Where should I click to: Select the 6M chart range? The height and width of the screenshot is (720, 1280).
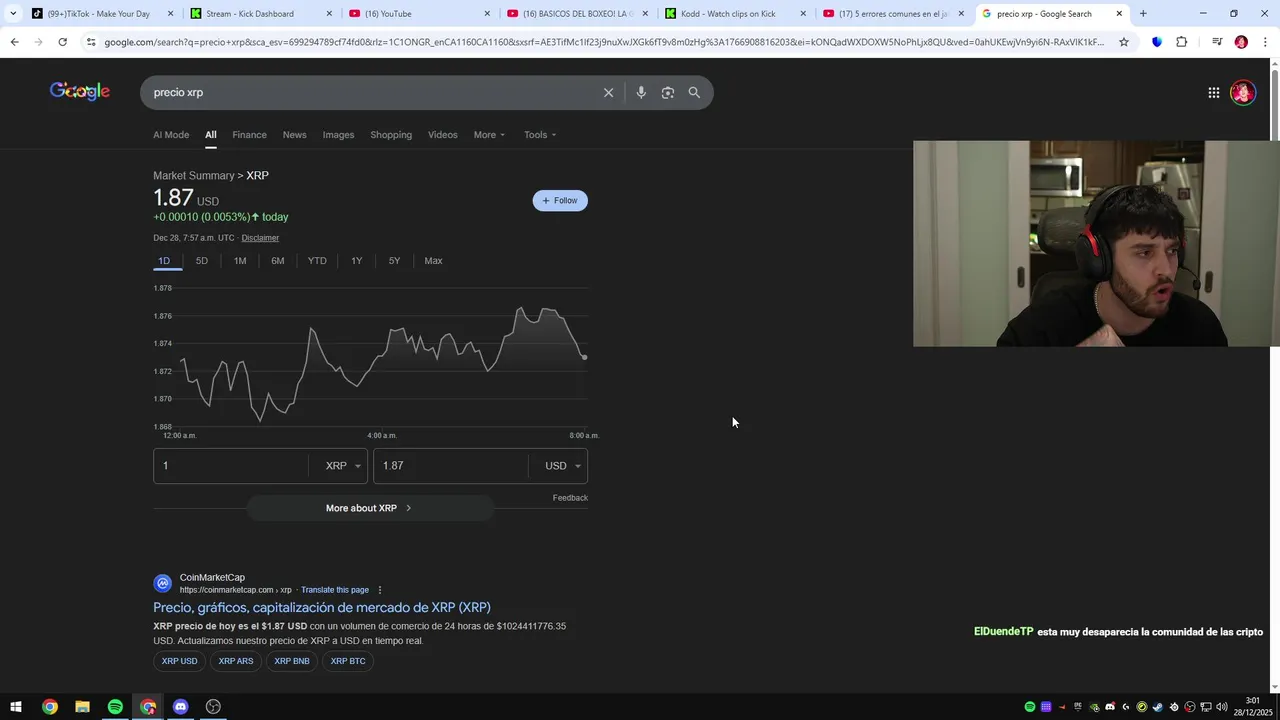point(278,261)
